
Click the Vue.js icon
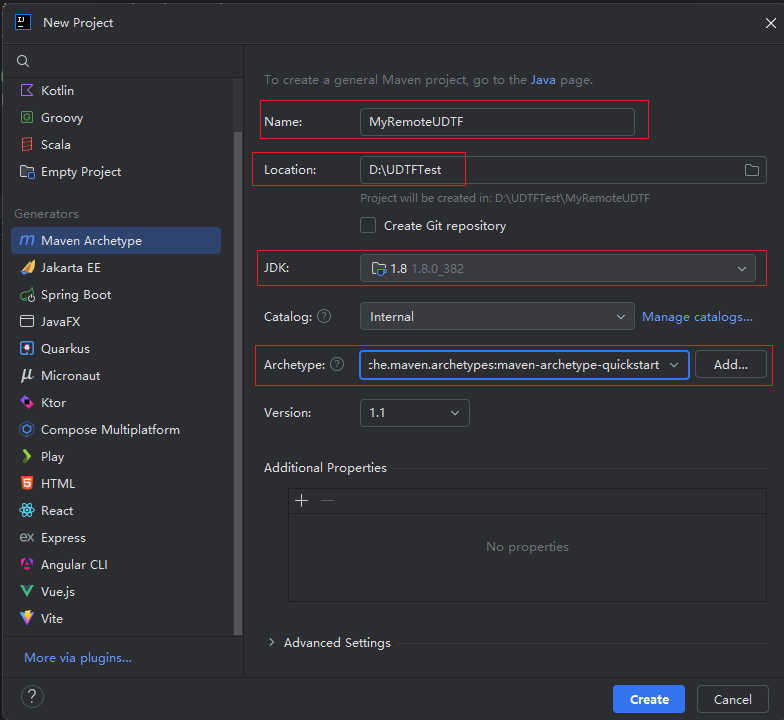(x=27, y=592)
